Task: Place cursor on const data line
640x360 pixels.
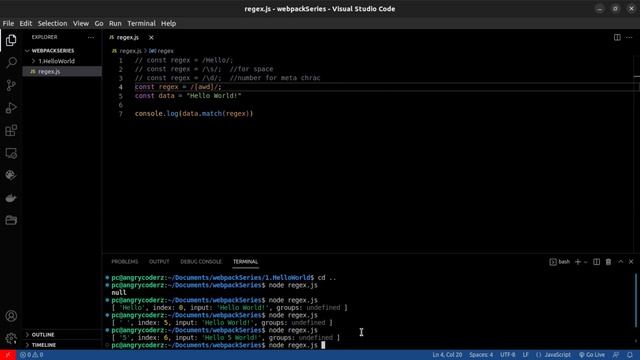Action: 188,96
